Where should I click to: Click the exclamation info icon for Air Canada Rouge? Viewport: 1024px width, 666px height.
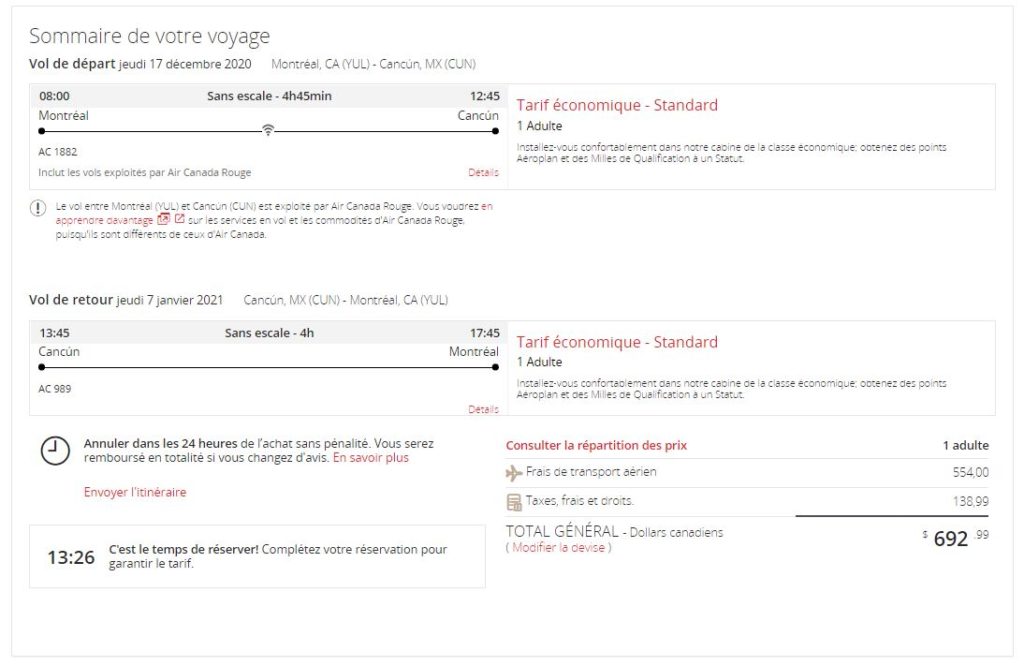pos(38,207)
